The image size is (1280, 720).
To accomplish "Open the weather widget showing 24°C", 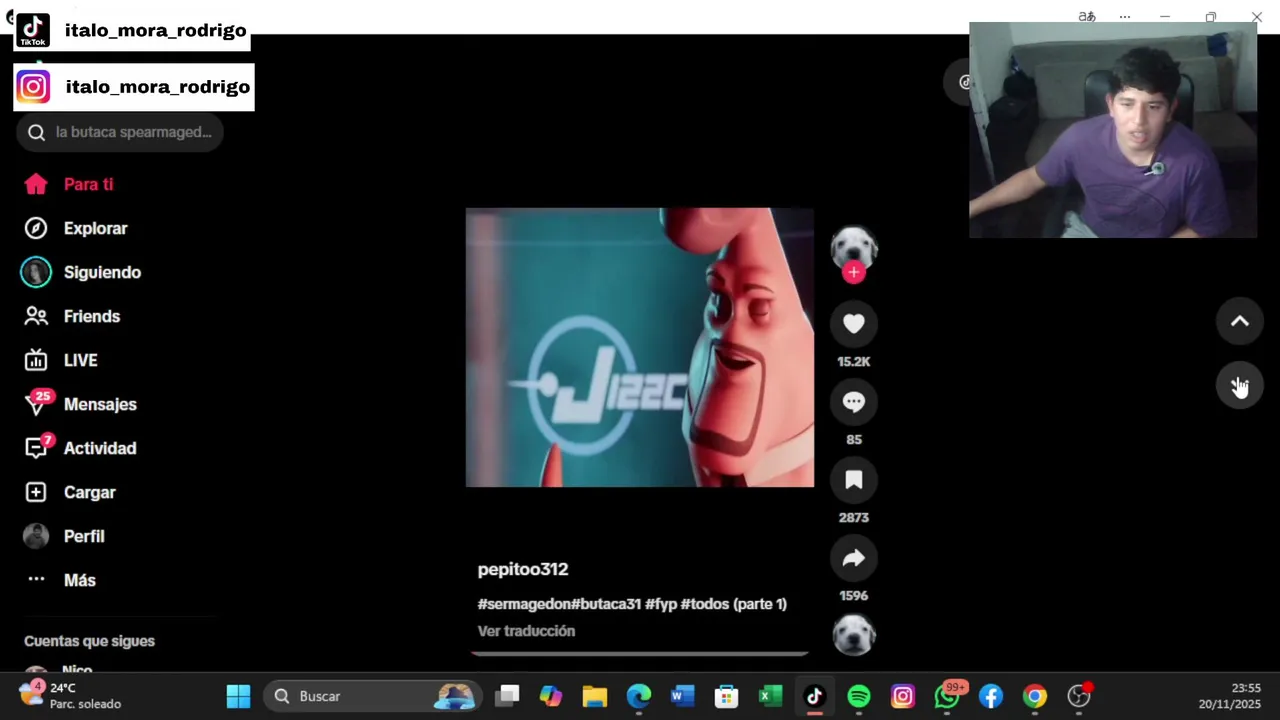I will (72, 696).
